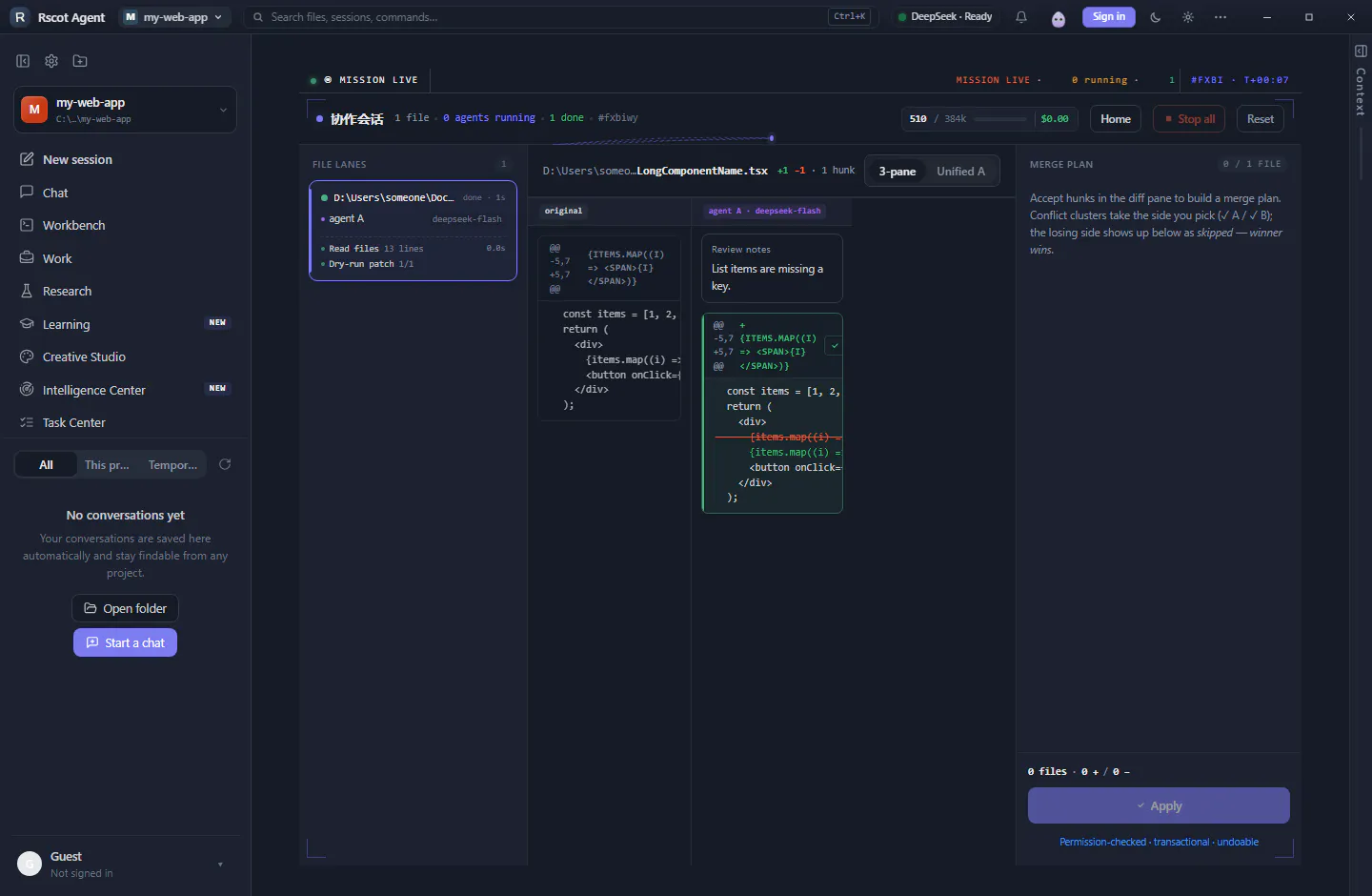The image size is (1372, 896).
Task: Click the token usage progress bar
Action: [1000, 119]
